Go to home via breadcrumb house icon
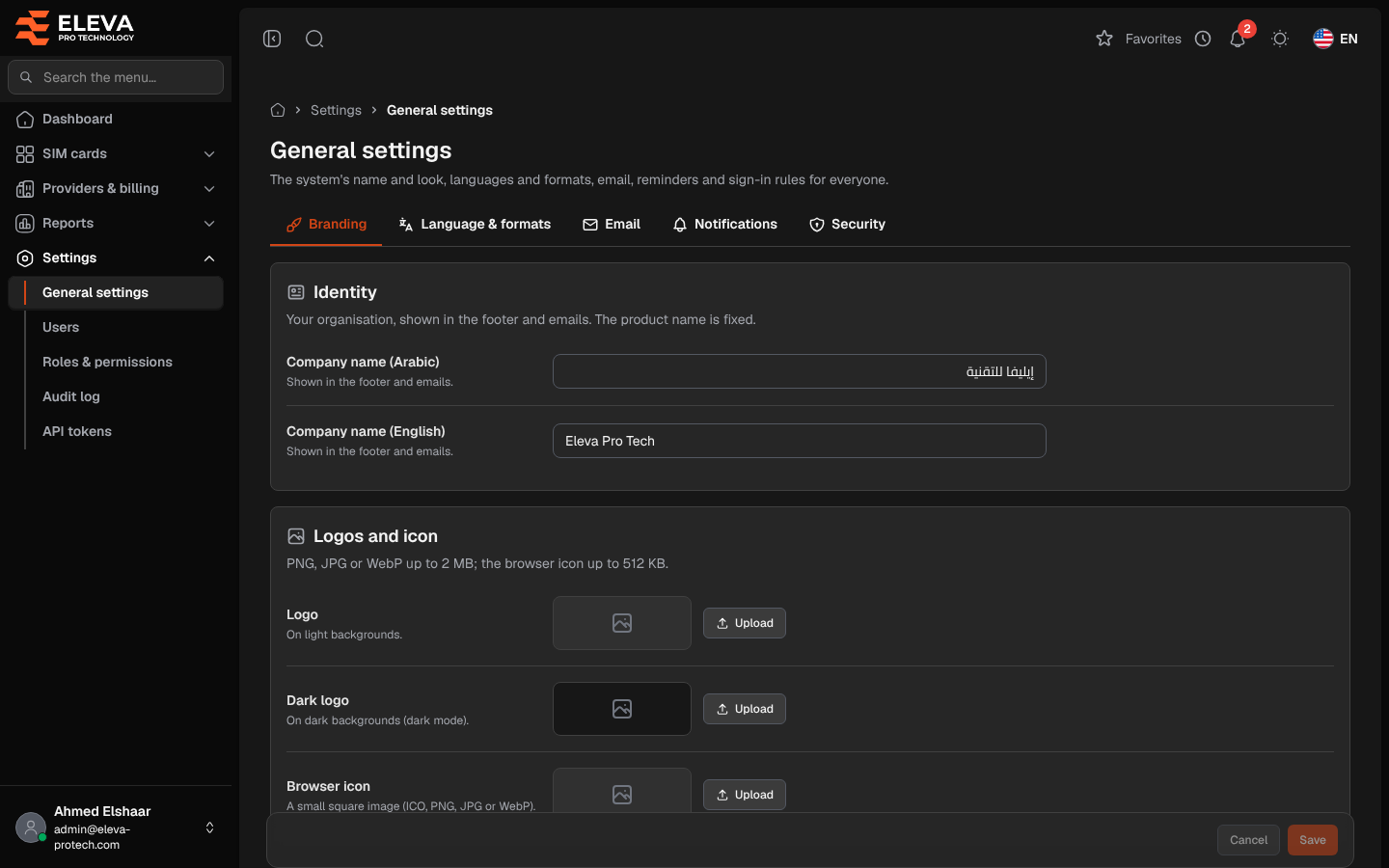1389x868 pixels. [x=278, y=110]
